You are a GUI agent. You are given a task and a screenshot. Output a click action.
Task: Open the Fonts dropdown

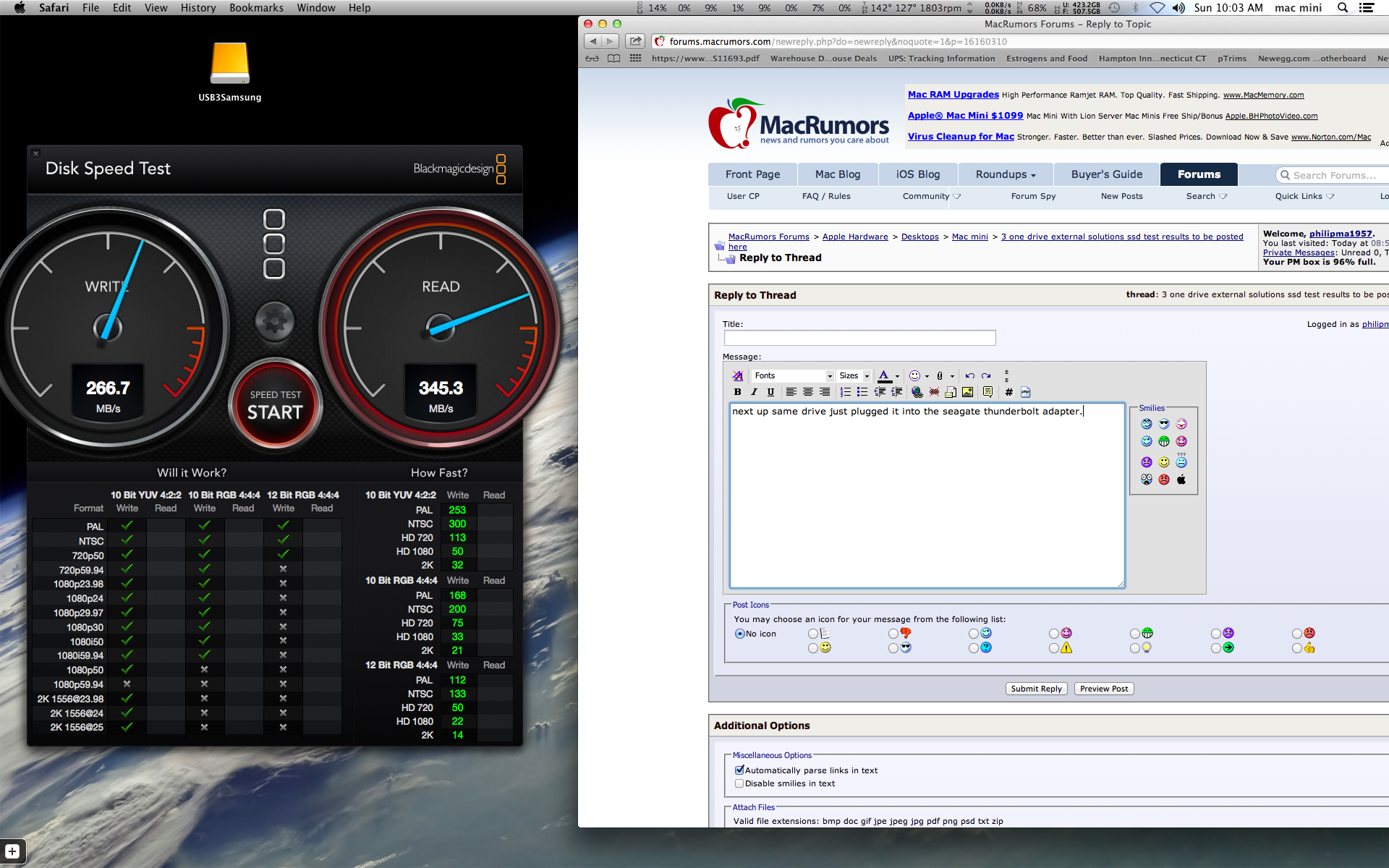pos(792,375)
